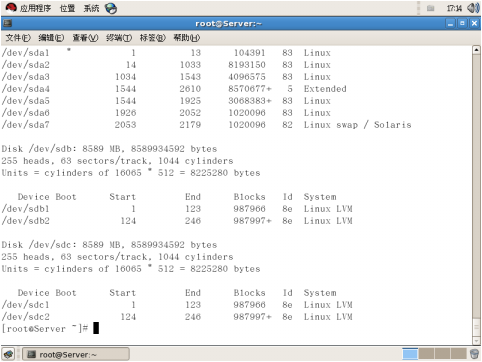Select root@Server:~ taskbar button
The width and height of the screenshot is (482, 362).
click(x=76, y=354)
